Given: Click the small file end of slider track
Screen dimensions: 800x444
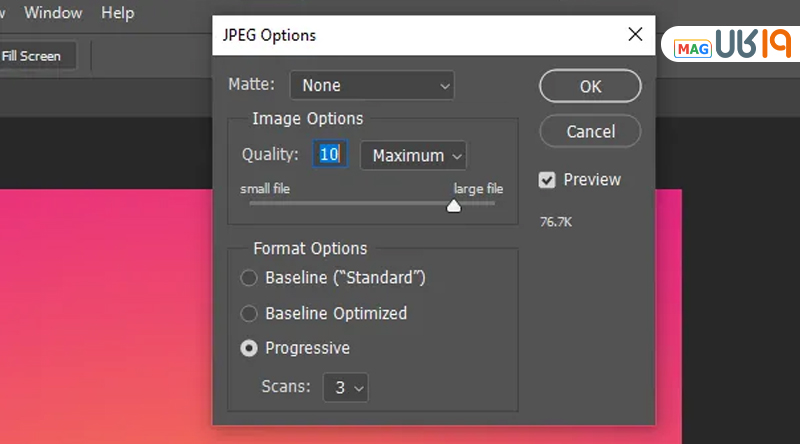Looking at the screenshot, I should tap(253, 203).
